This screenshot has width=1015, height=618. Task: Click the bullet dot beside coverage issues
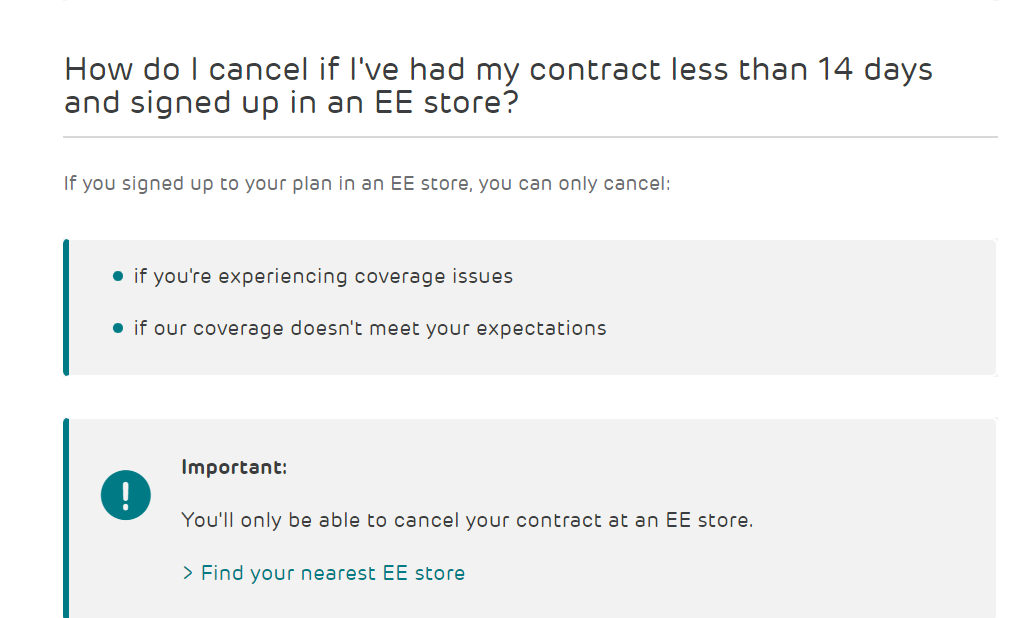point(118,276)
